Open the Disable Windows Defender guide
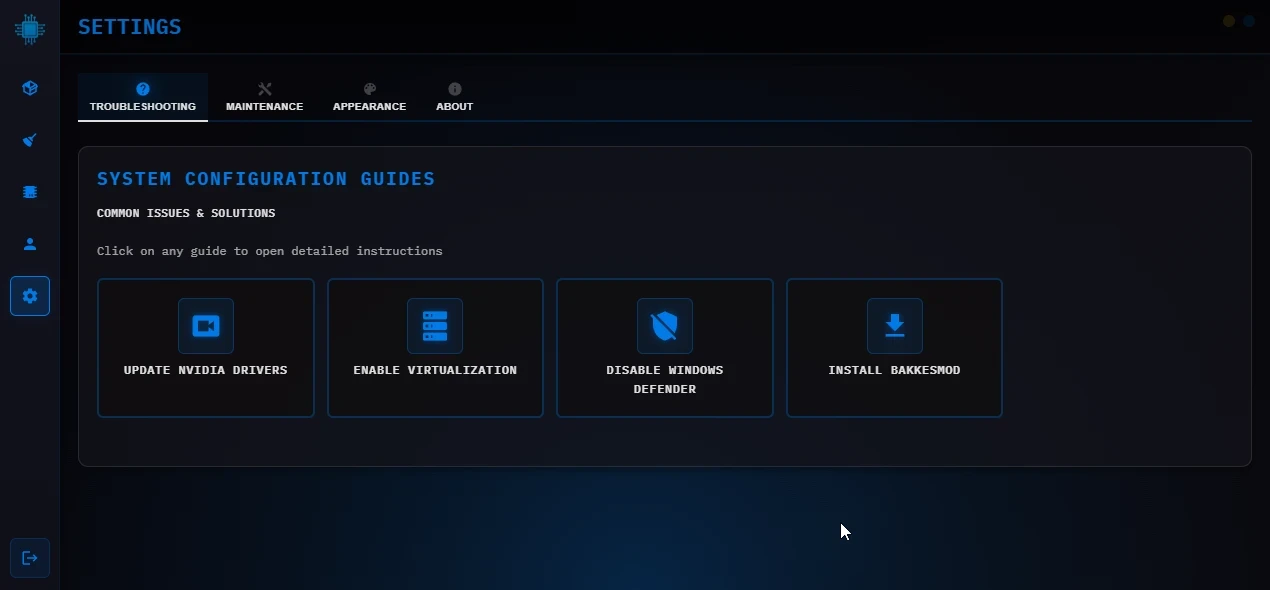This screenshot has height=590, width=1270. point(665,348)
